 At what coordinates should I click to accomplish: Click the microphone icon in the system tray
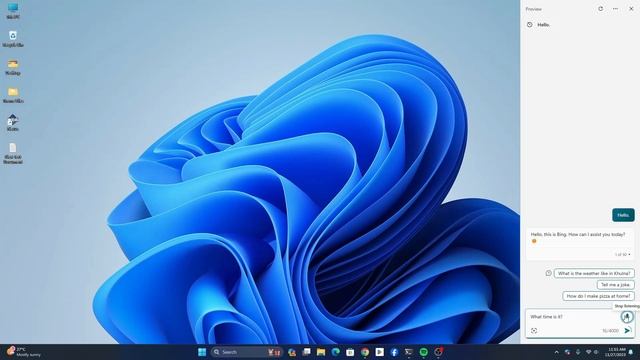coord(578,352)
